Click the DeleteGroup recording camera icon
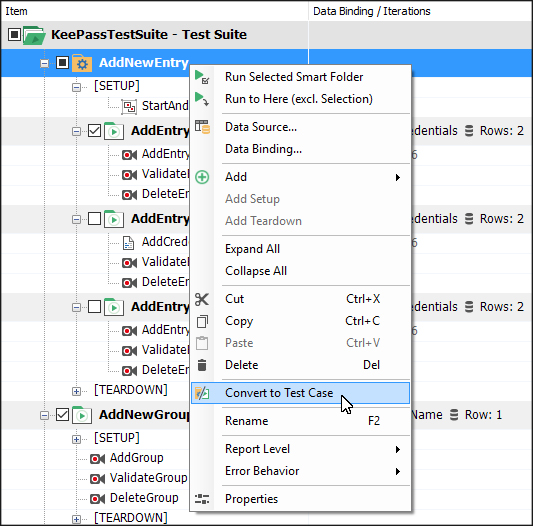Image resolution: width=533 pixels, height=526 pixels. point(97,499)
